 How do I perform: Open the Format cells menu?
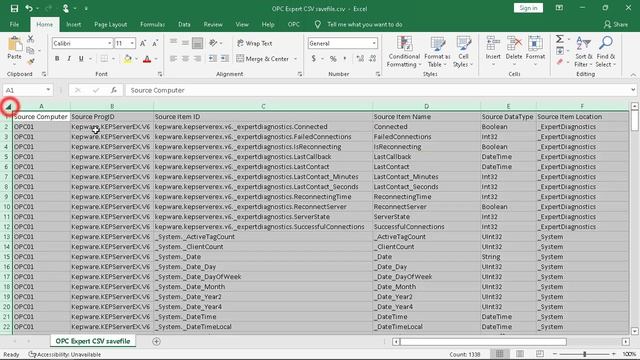535,52
